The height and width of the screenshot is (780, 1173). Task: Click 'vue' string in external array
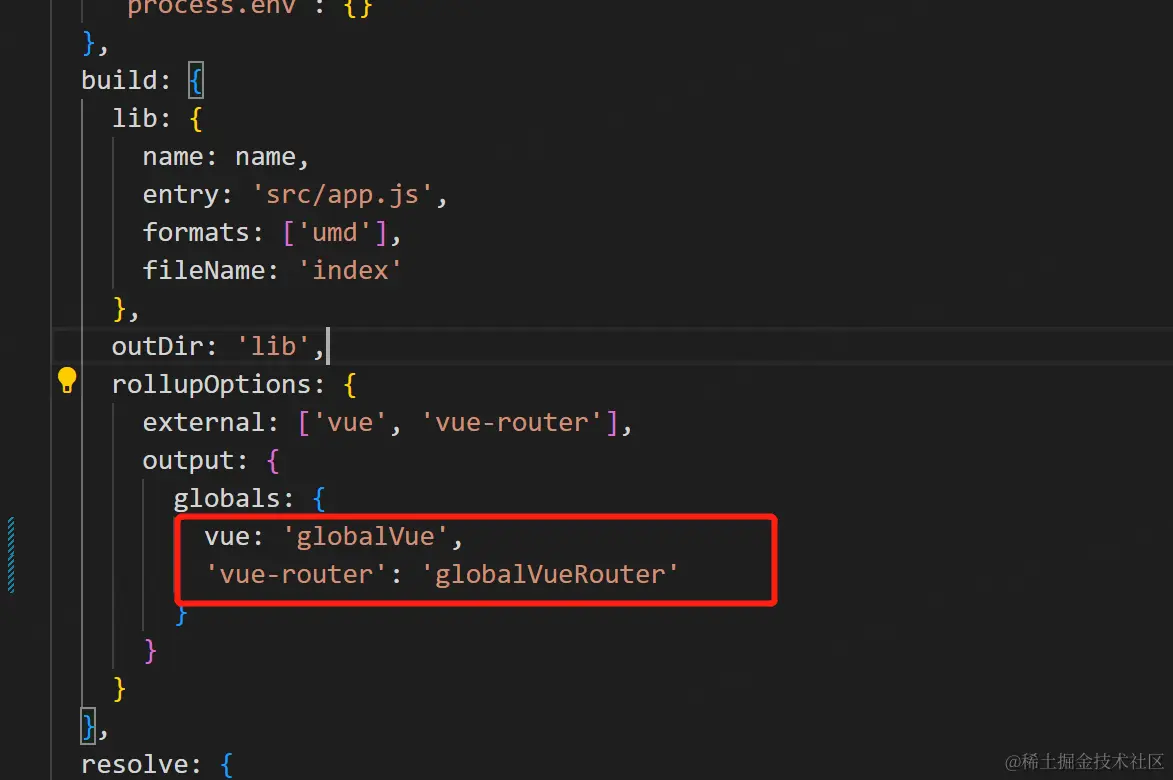tap(350, 423)
